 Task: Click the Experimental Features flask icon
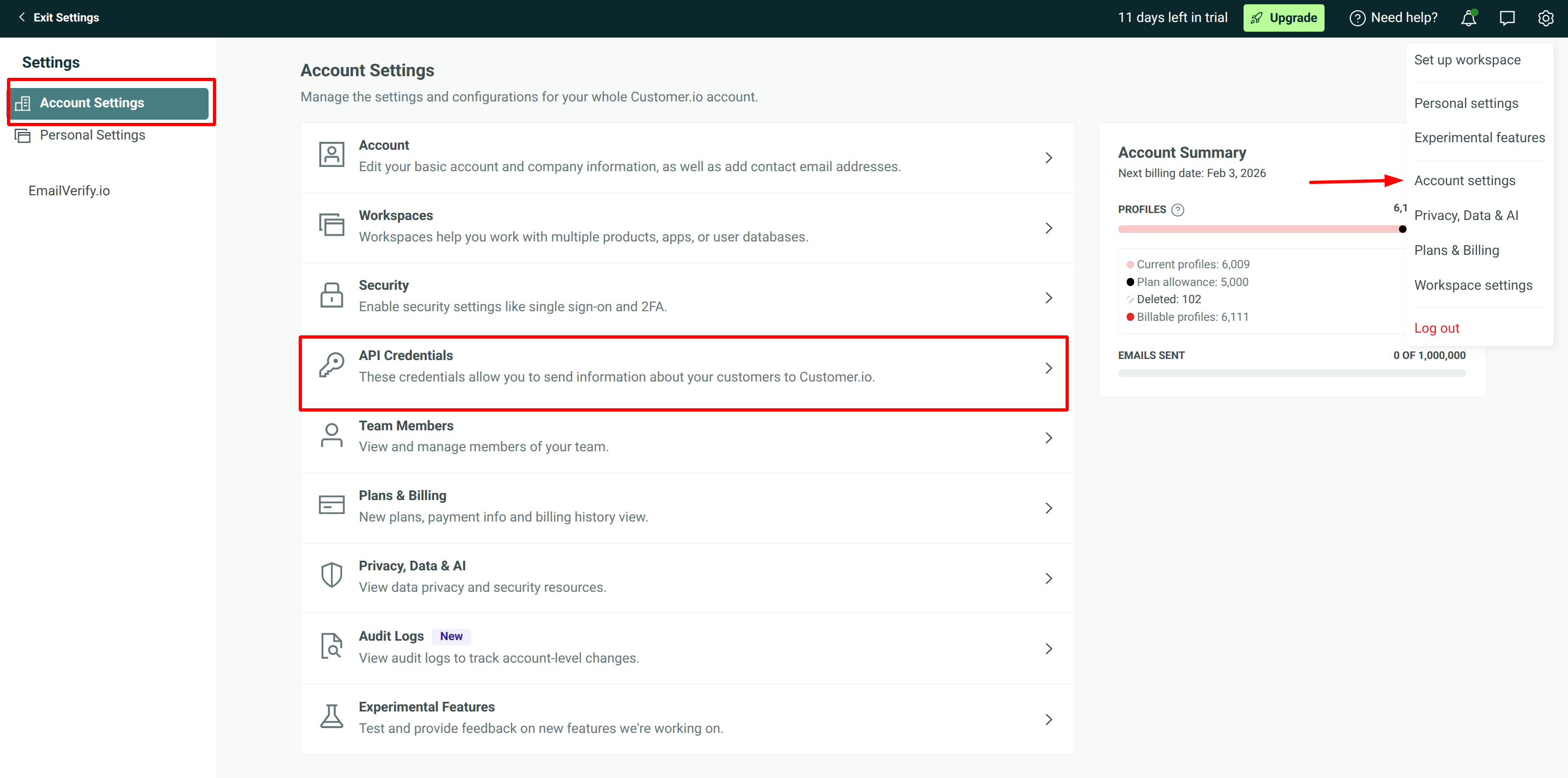click(332, 716)
